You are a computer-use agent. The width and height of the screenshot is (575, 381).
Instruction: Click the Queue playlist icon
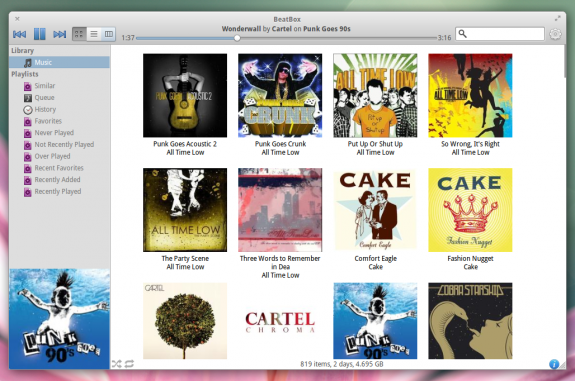(x=28, y=98)
